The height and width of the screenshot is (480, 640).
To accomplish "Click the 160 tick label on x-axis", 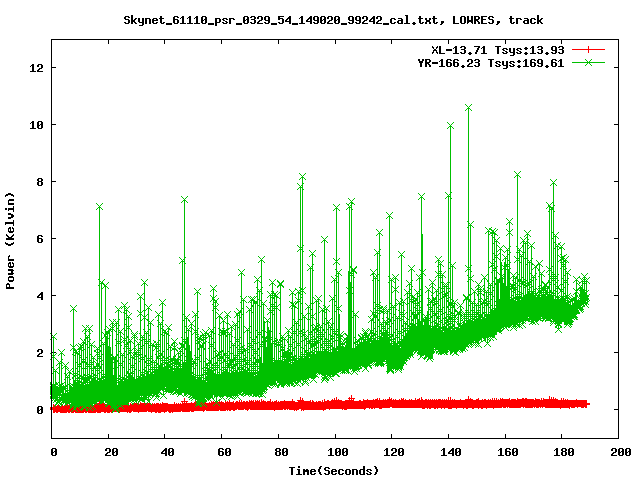I will (x=505, y=452).
